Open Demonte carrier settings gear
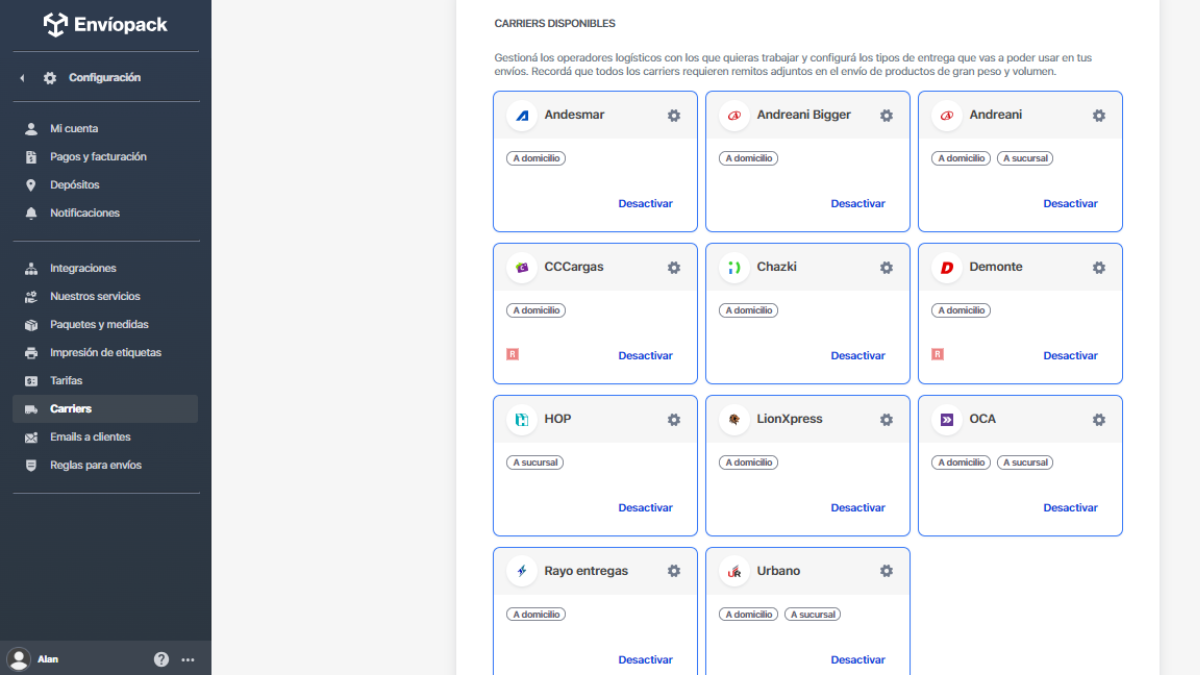 coord(1099,267)
